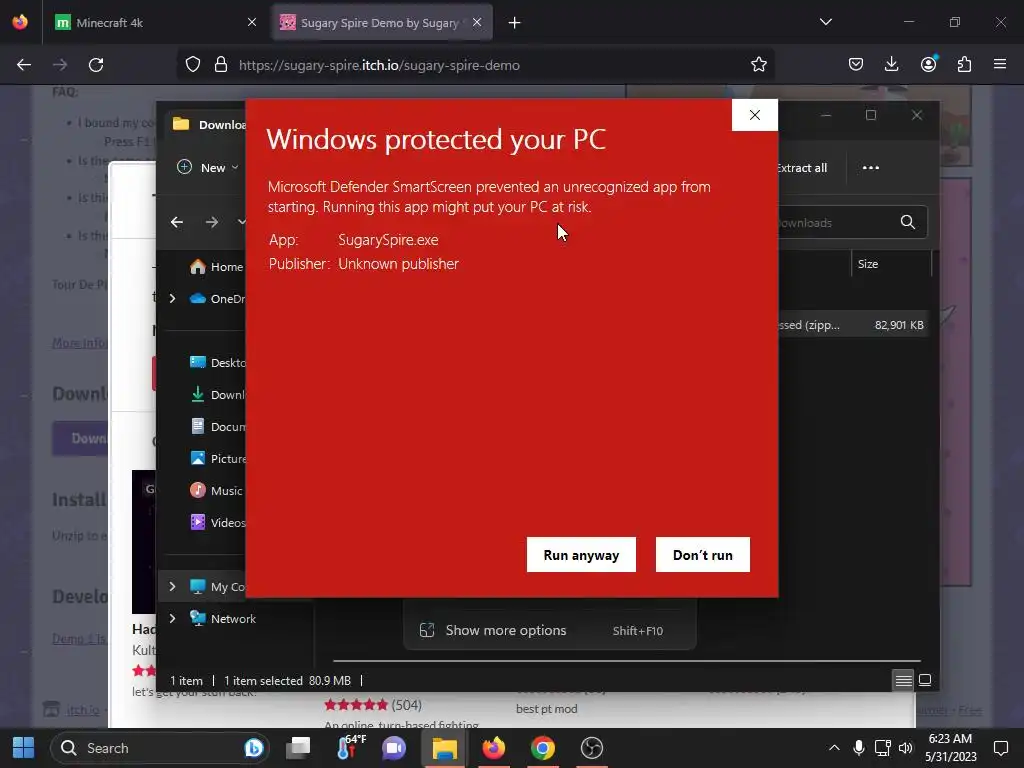Open clock showing 6:23 AM
1024x768 pixels.
pyautogui.click(x=950, y=748)
